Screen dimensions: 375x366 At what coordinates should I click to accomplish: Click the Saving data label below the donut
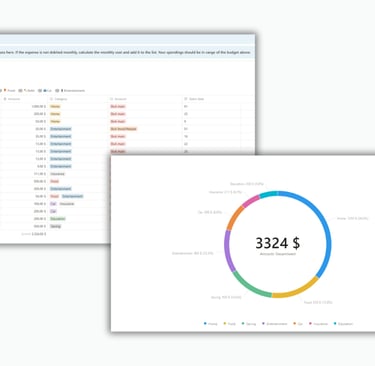[x=226, y=297]
